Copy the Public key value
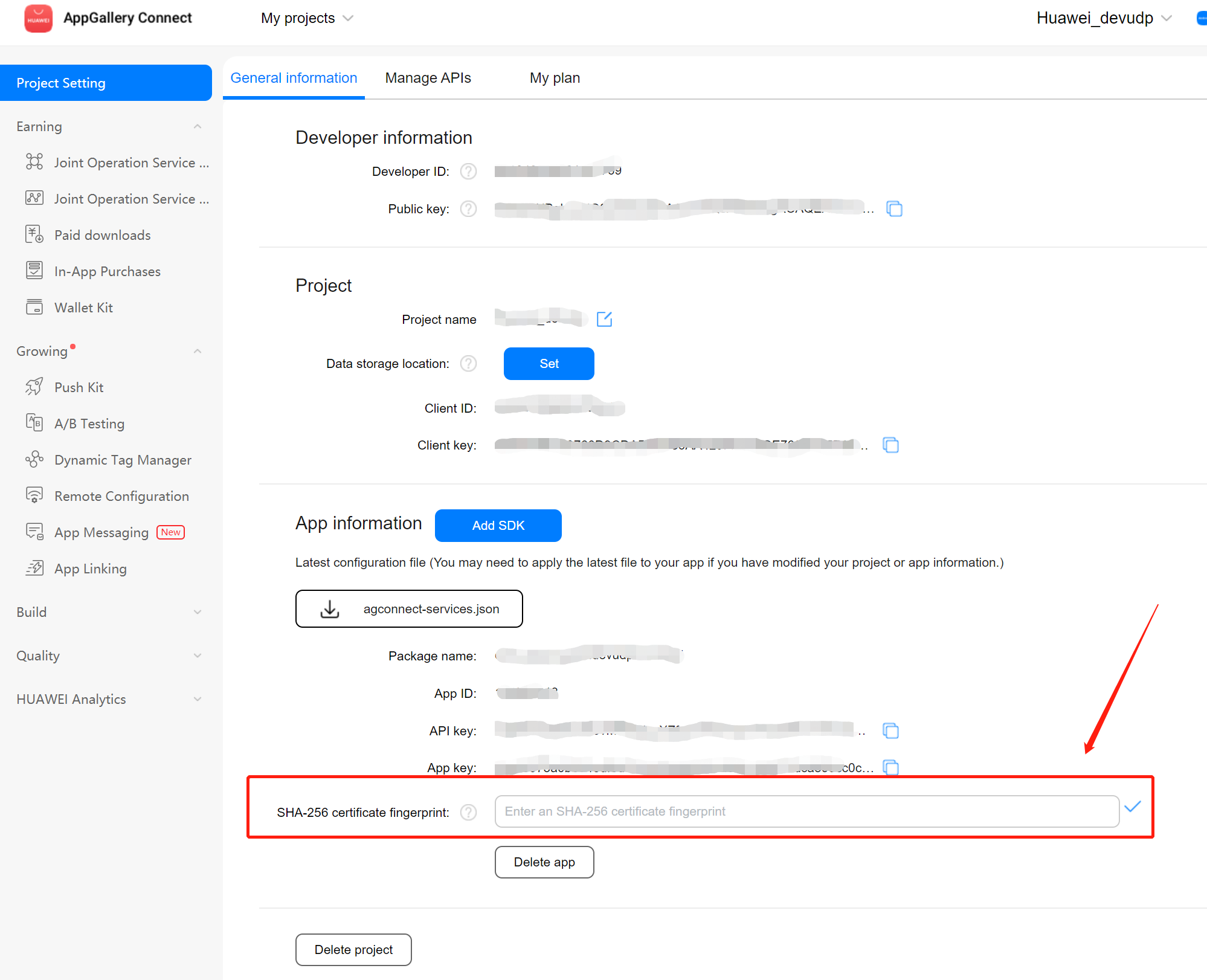This screenshot has width=1207, height=980. point(894,209)
